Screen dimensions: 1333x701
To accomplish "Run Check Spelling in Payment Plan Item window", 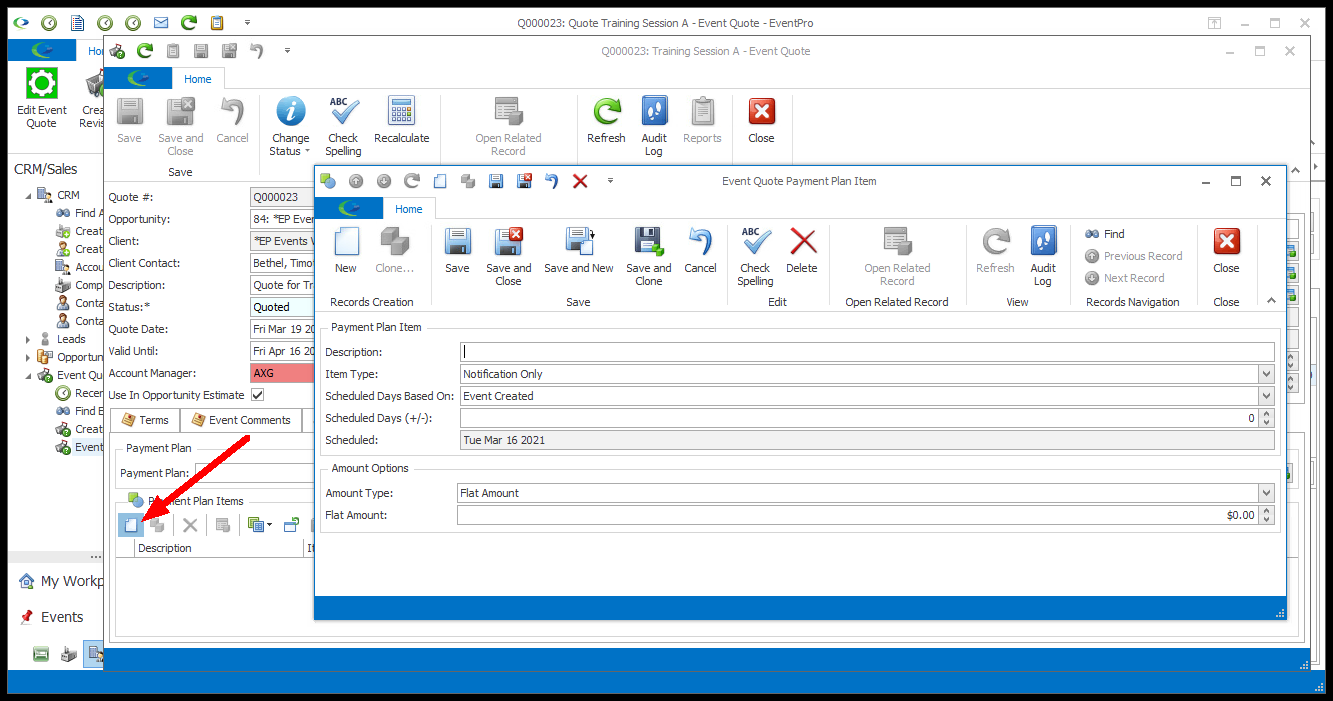I will coord(755,256).
